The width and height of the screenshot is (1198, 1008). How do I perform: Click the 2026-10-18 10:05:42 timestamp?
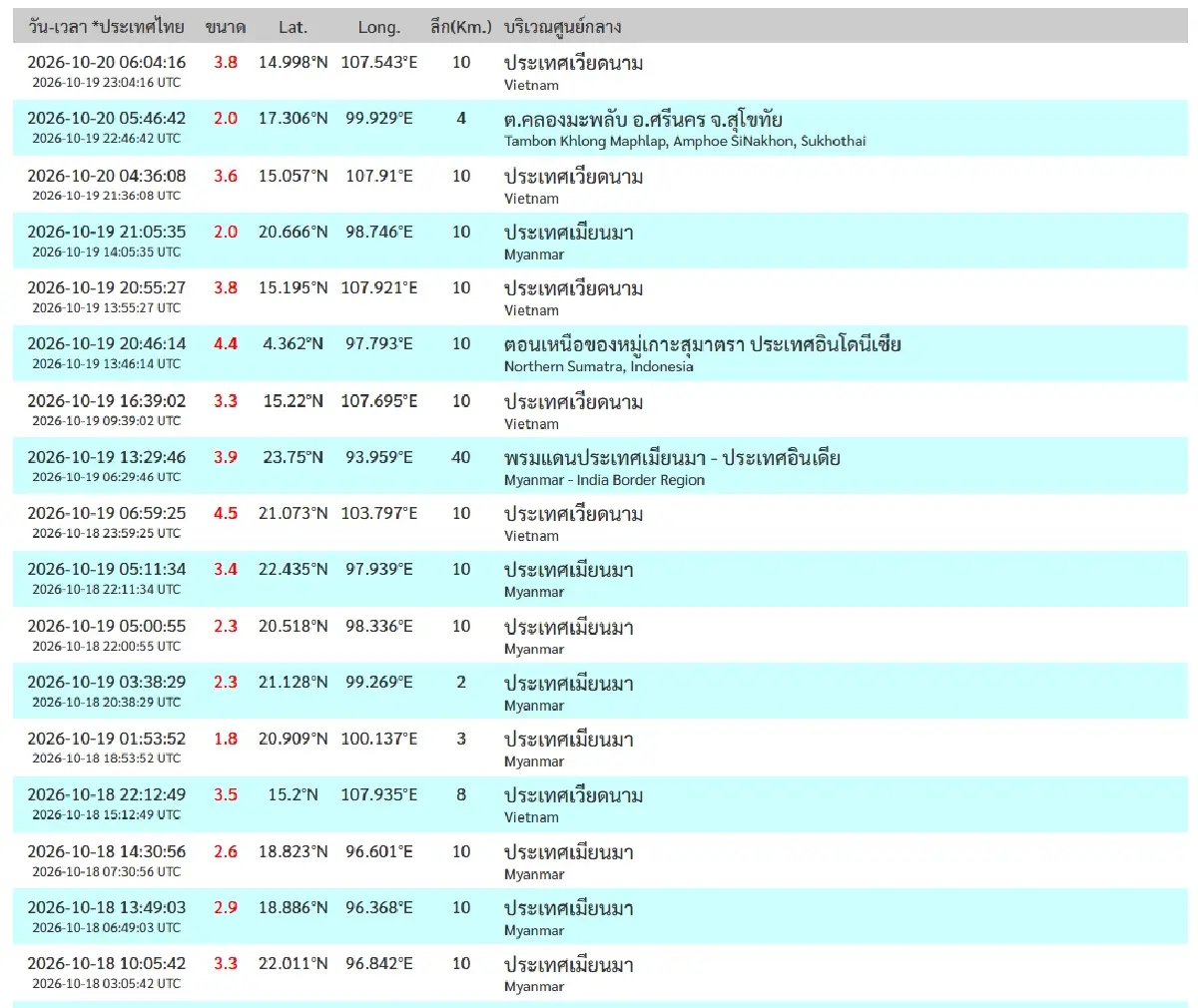[x=107, y=963]
